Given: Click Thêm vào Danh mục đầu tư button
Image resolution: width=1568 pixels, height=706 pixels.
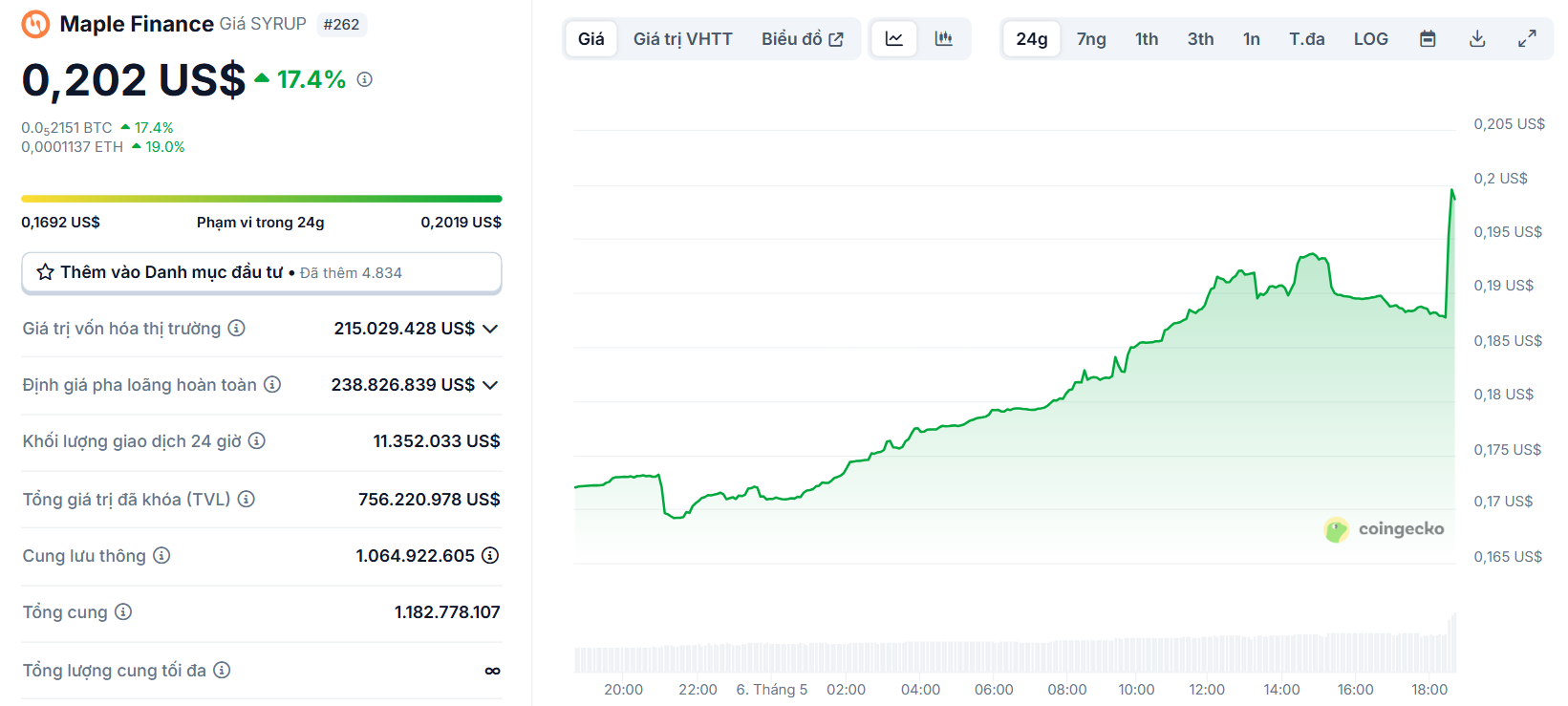Looking at the screenshot, I should click(262, 272).
